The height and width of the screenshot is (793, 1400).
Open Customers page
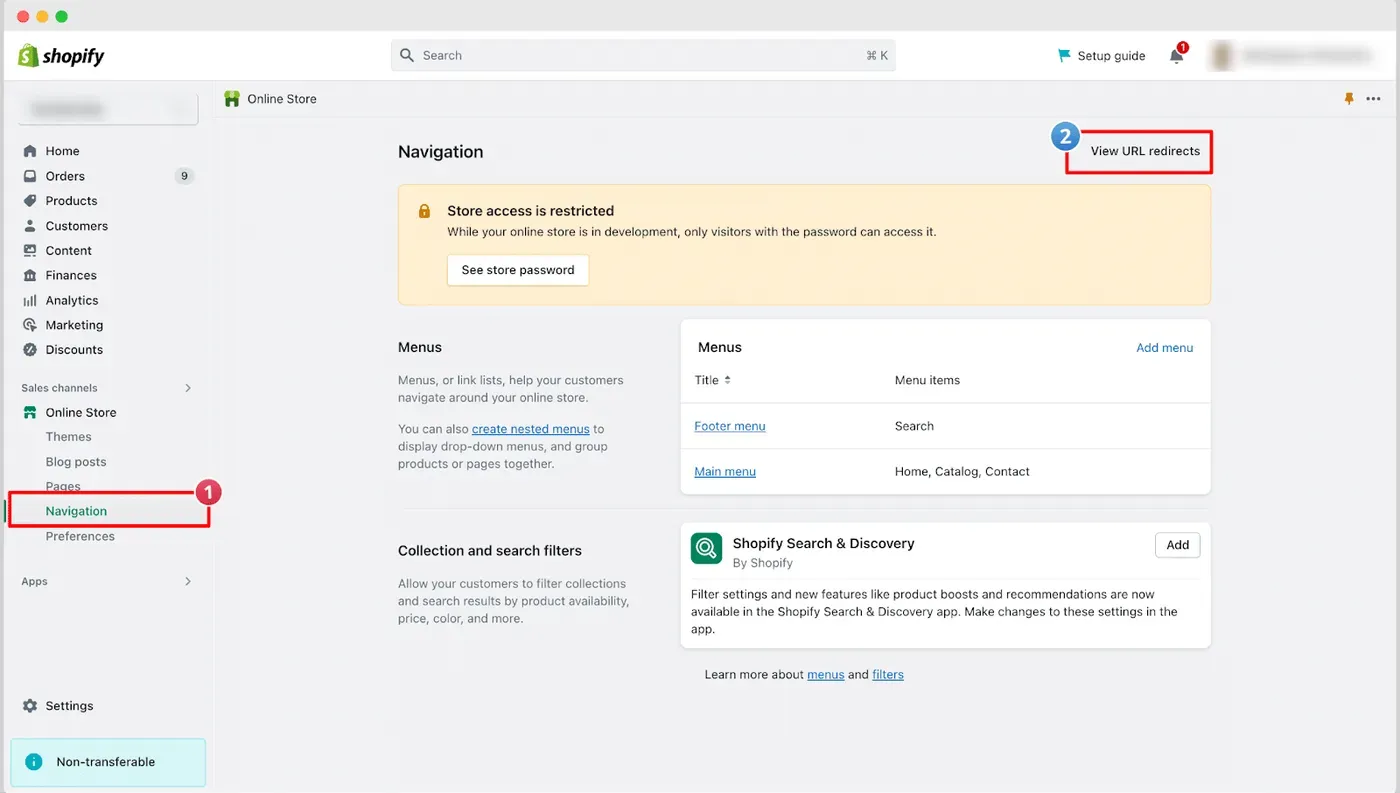[x=76, y=226]
